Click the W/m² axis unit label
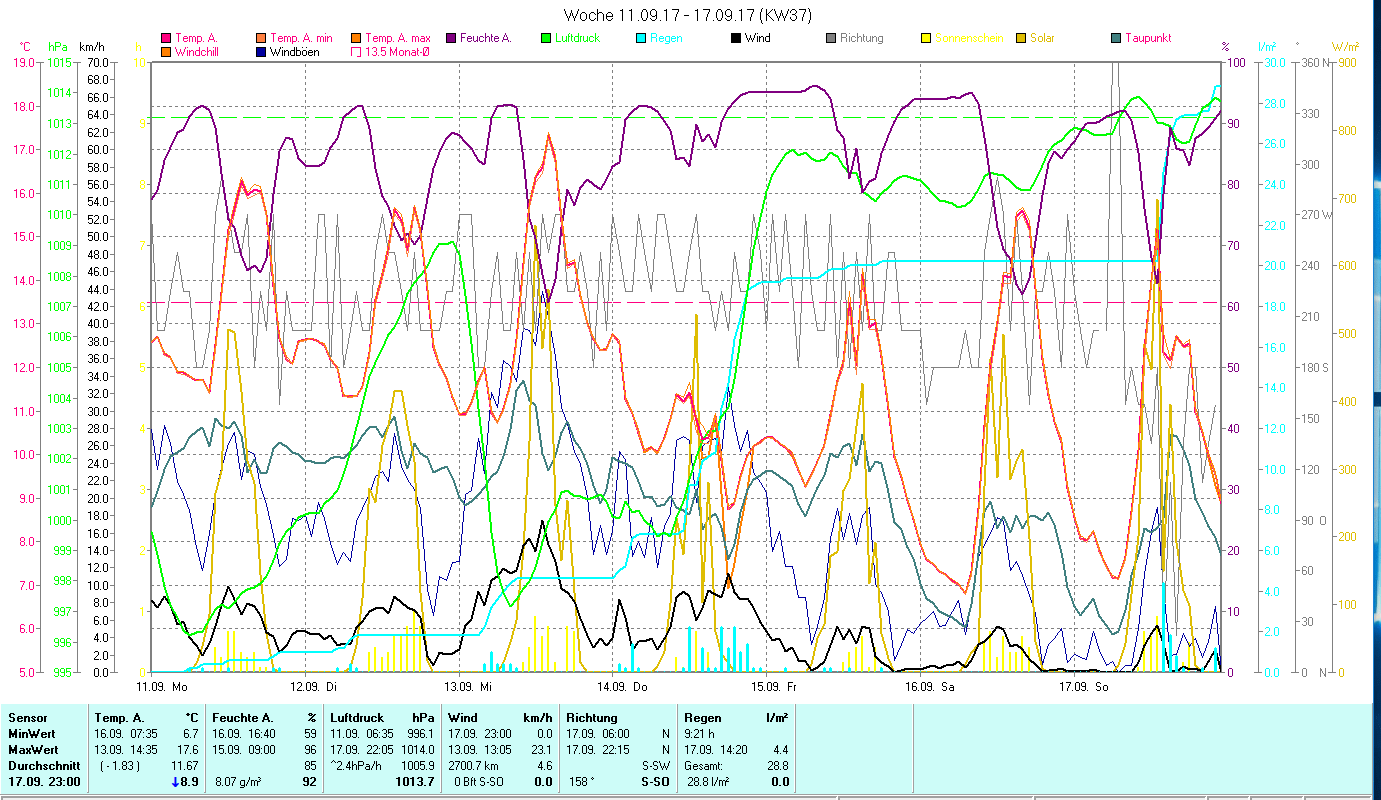This screenshot has height=800, width=1381. (1345, 47)
